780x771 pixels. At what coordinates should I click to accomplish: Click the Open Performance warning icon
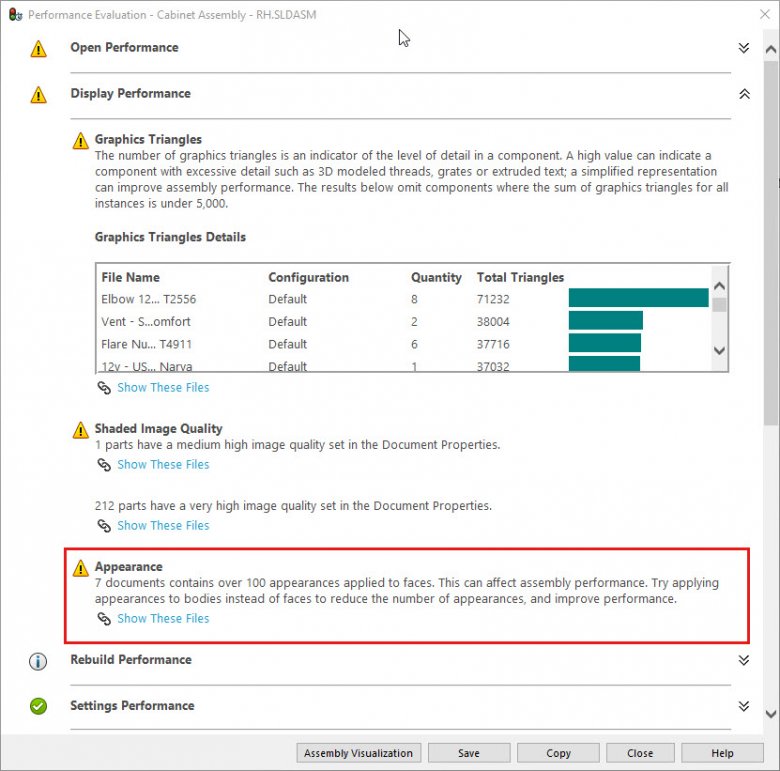38,49
